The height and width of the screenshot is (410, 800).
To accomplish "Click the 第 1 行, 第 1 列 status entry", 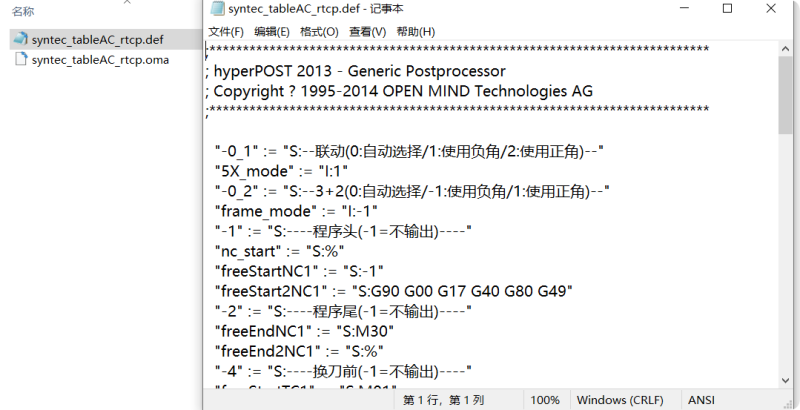I will point(443,400).
